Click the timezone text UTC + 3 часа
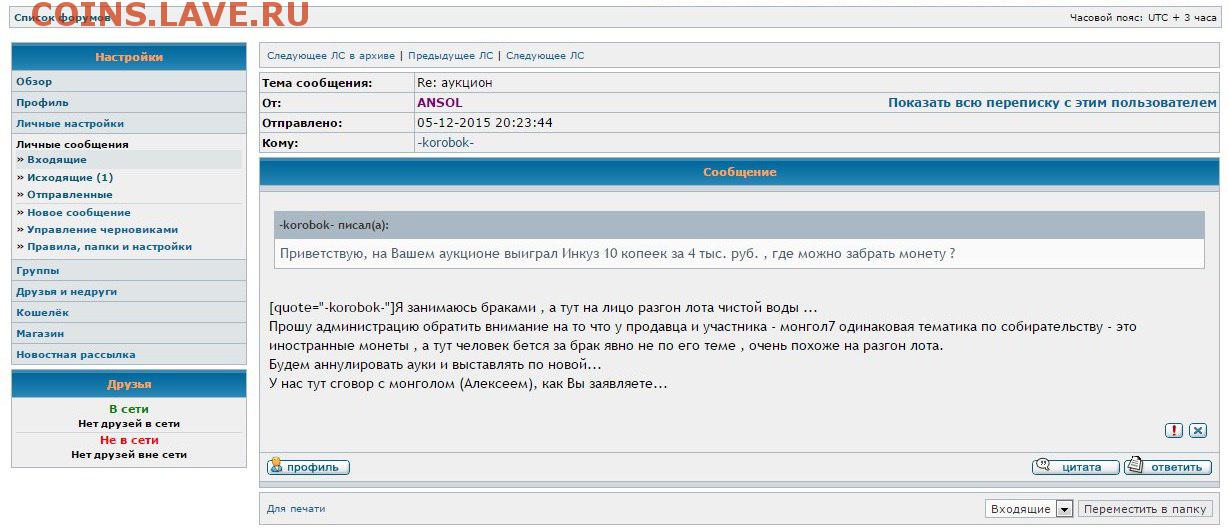 [1183, 18]
